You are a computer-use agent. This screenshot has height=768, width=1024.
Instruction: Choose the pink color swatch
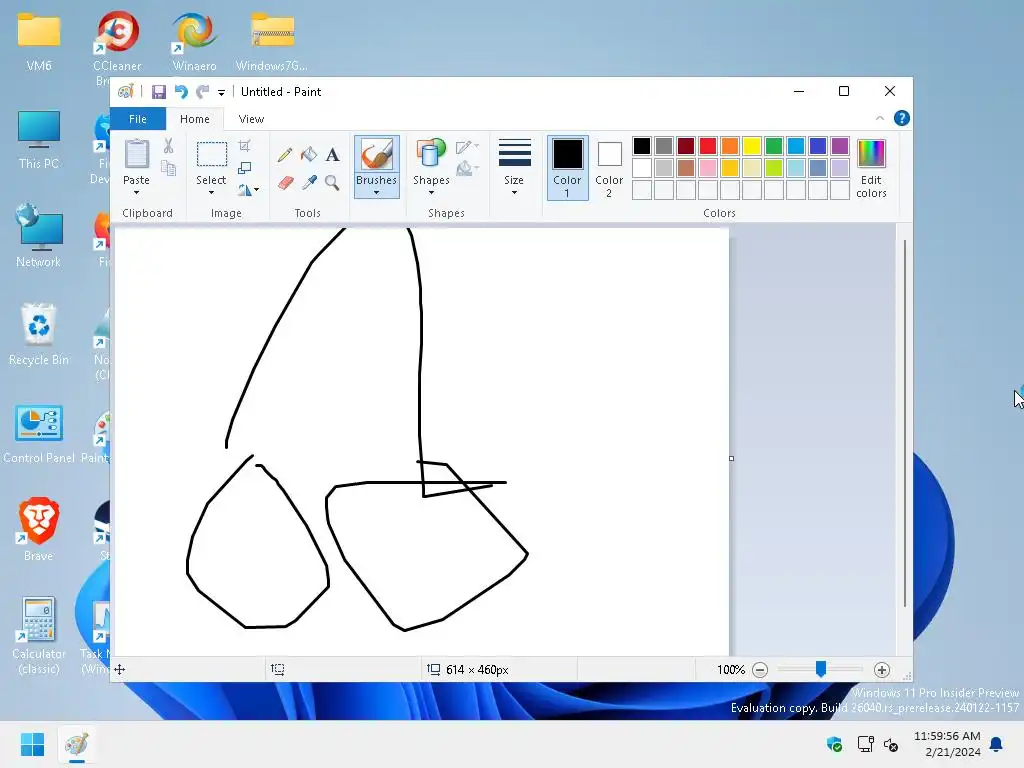[x=708, y=168]
